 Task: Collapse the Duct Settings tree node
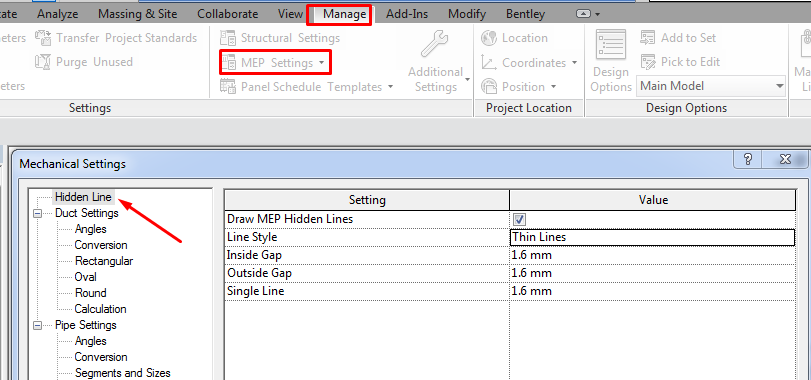point(37,213)
